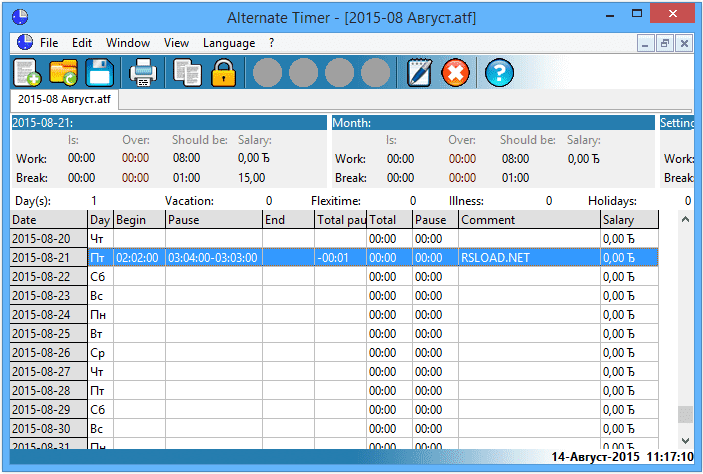Save the file using floppy disk icon
Screen dimensions: 703x474
(x=98, y=73)
